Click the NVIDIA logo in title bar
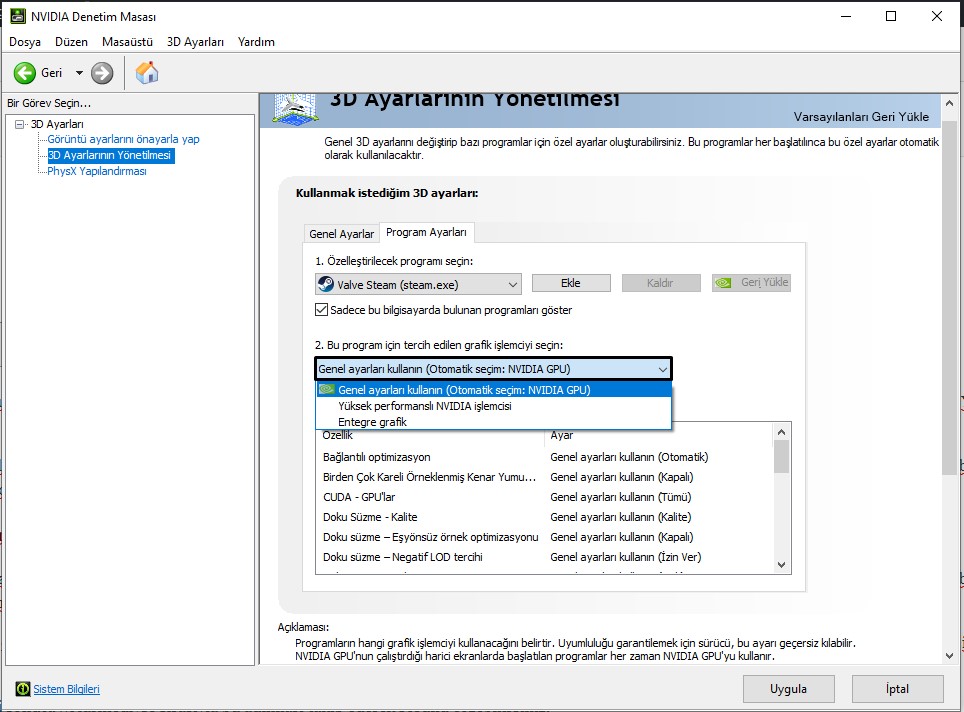The image size is (964, 712). (16, 17)
